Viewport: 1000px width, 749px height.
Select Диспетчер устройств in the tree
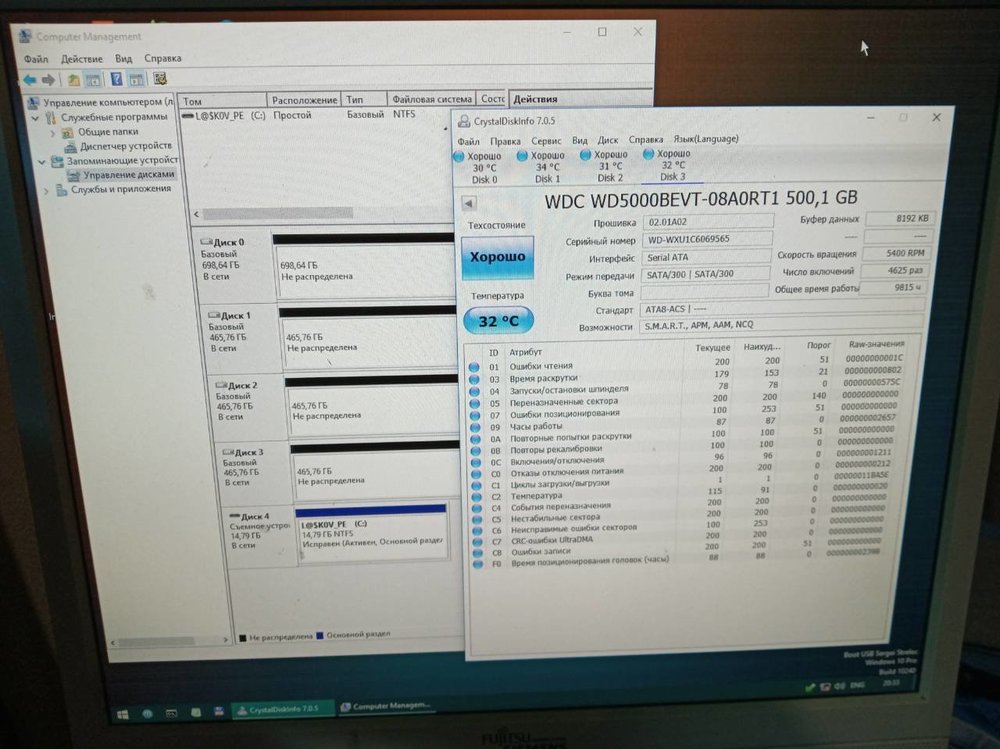coord(125,146)
